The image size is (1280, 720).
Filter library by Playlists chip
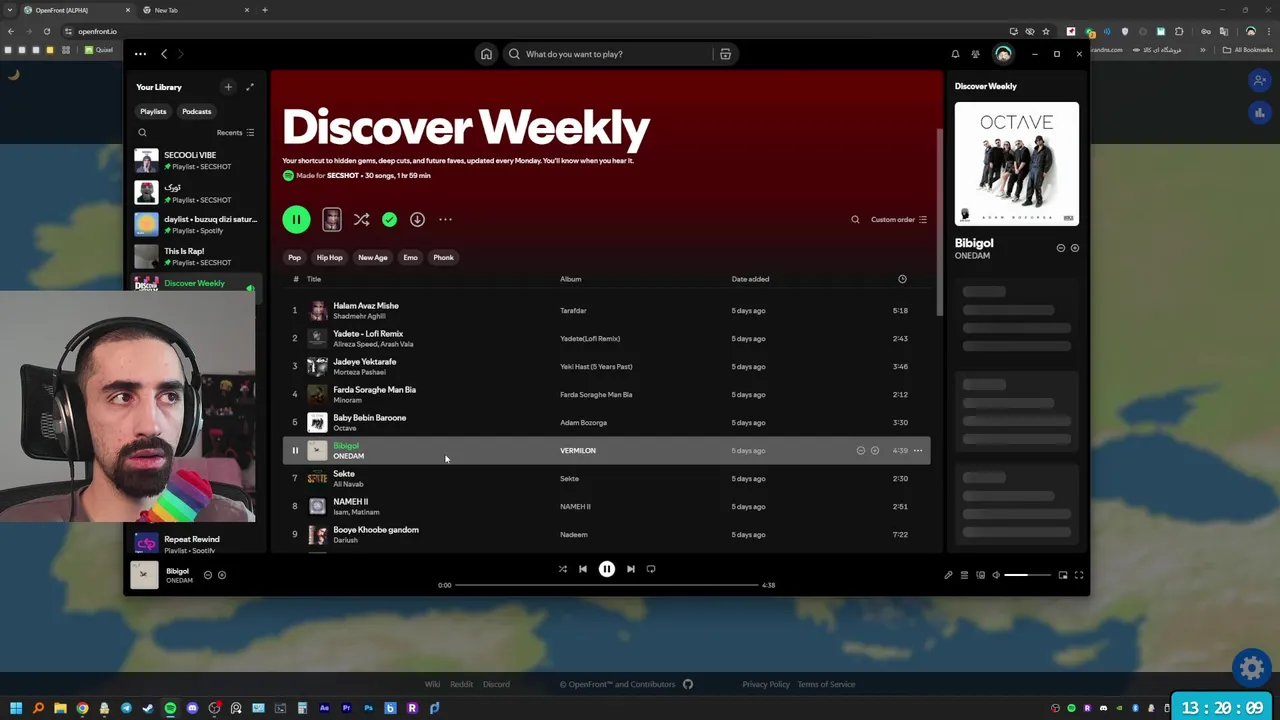click(x=153, y=111)
